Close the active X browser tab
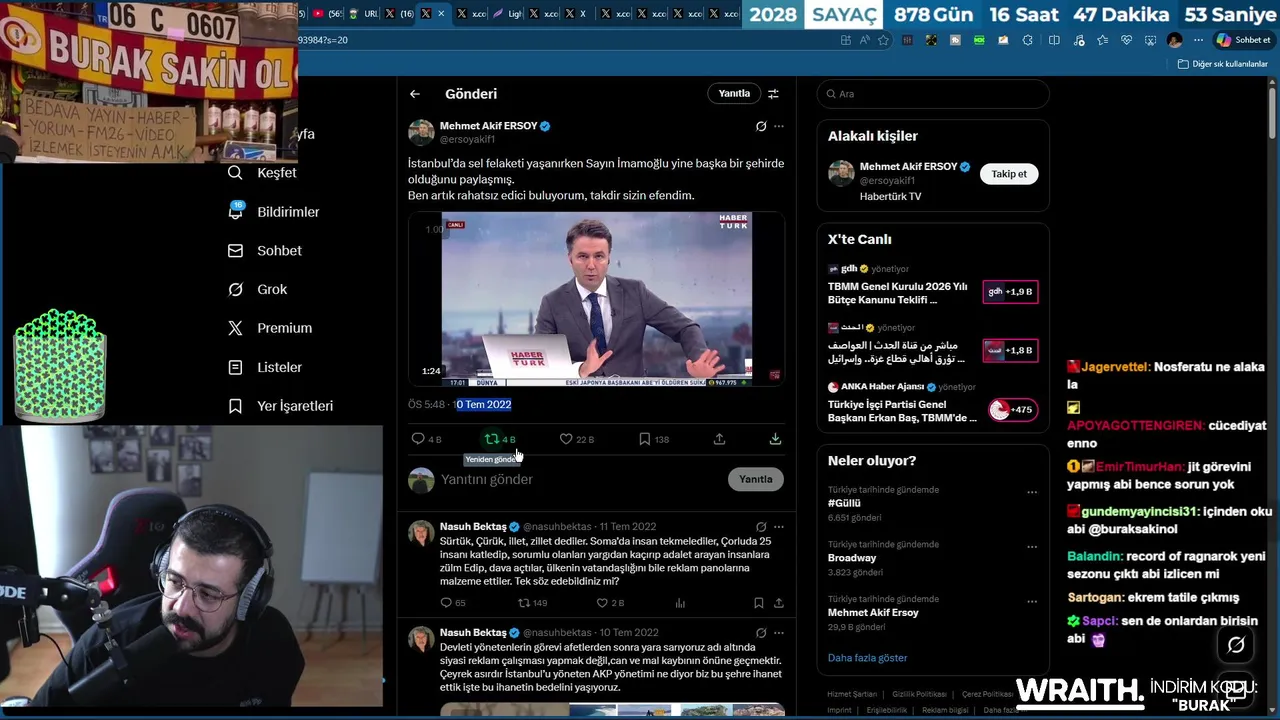 (x=441, y=14)
